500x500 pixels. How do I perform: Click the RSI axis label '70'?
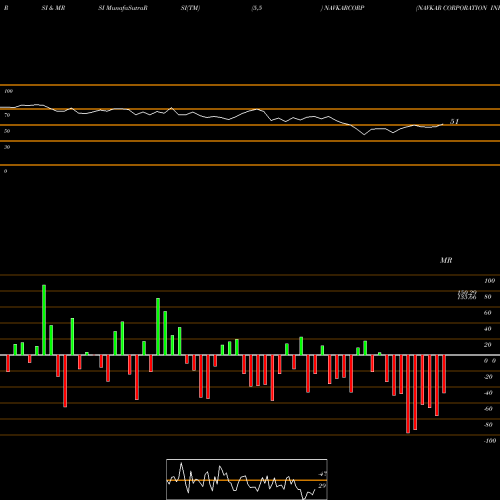point(7,115)
